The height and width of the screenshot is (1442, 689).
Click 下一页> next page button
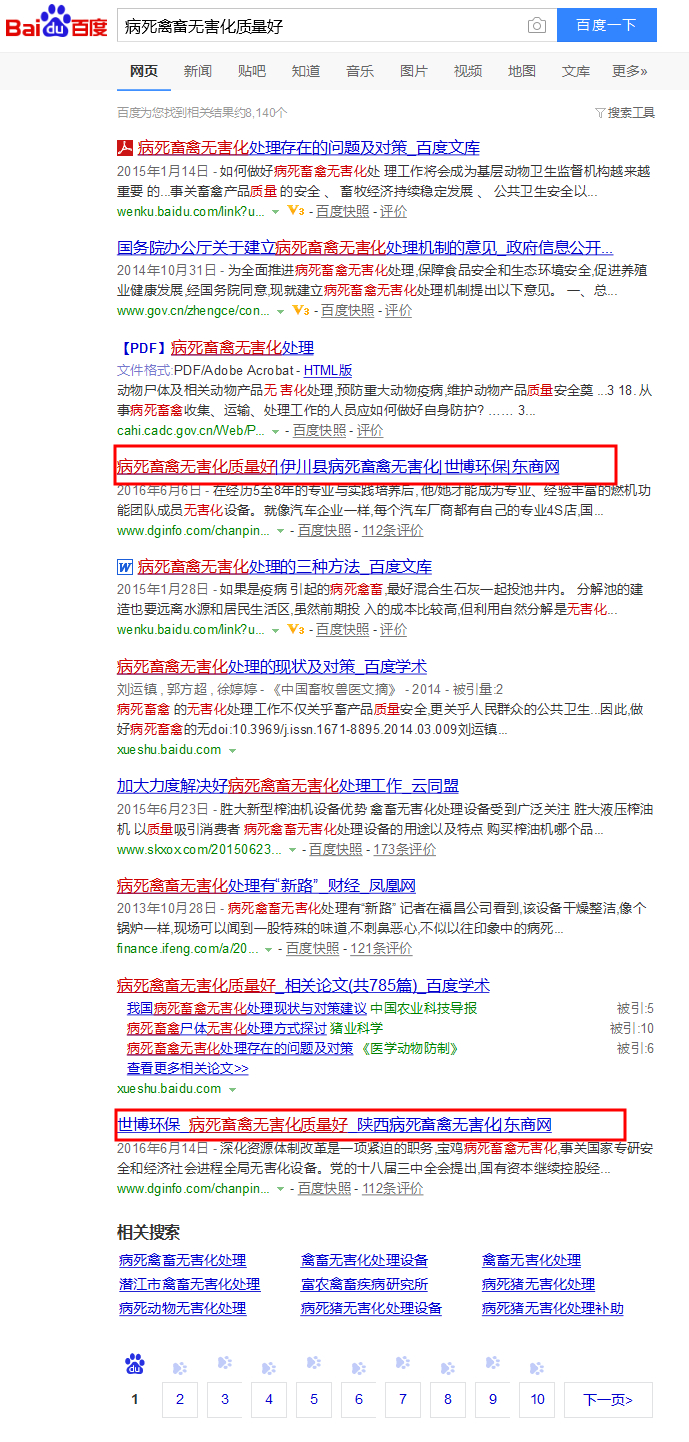tap(608, 1400)
